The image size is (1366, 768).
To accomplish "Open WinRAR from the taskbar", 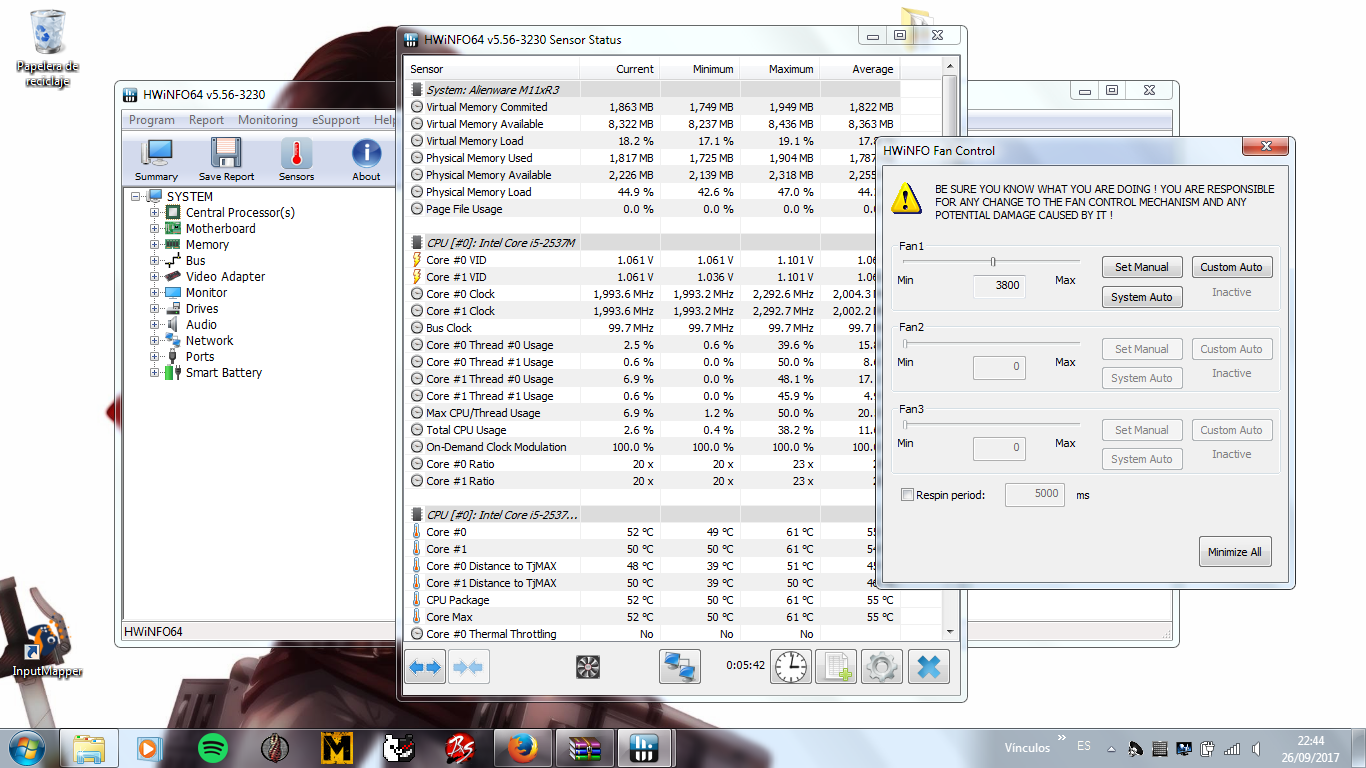I will tap(585, 747).
